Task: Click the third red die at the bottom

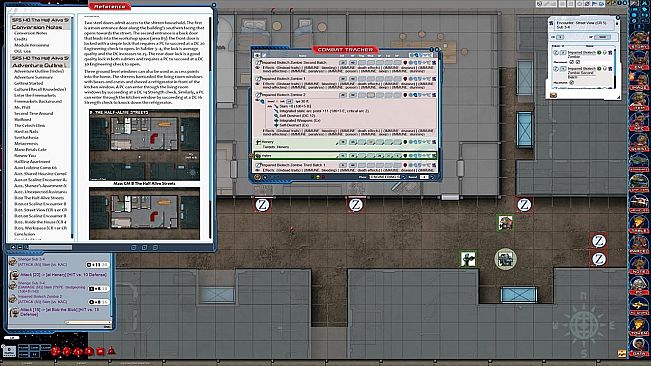Action: pos(78,351)
